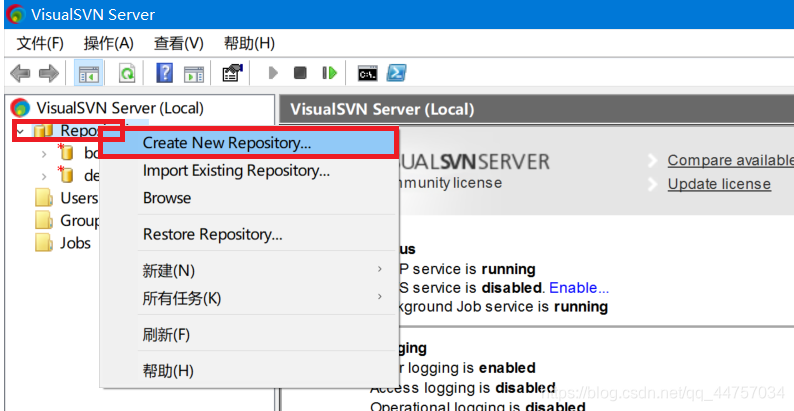Expand the second repository under Repositories
The image size is (794, 411).
(44, 176)
